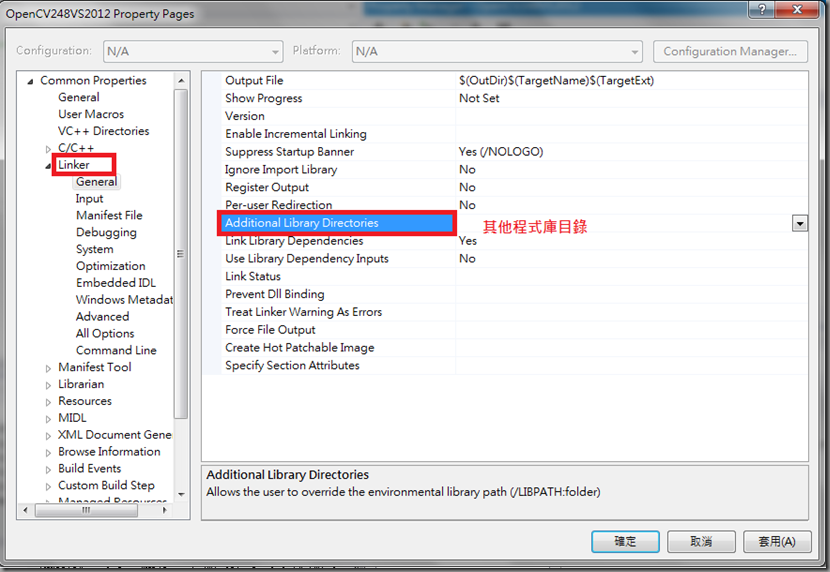Open the Platform combo box
Screen dimensions: 830x572
pyautogui.click(x=497, y=51)
